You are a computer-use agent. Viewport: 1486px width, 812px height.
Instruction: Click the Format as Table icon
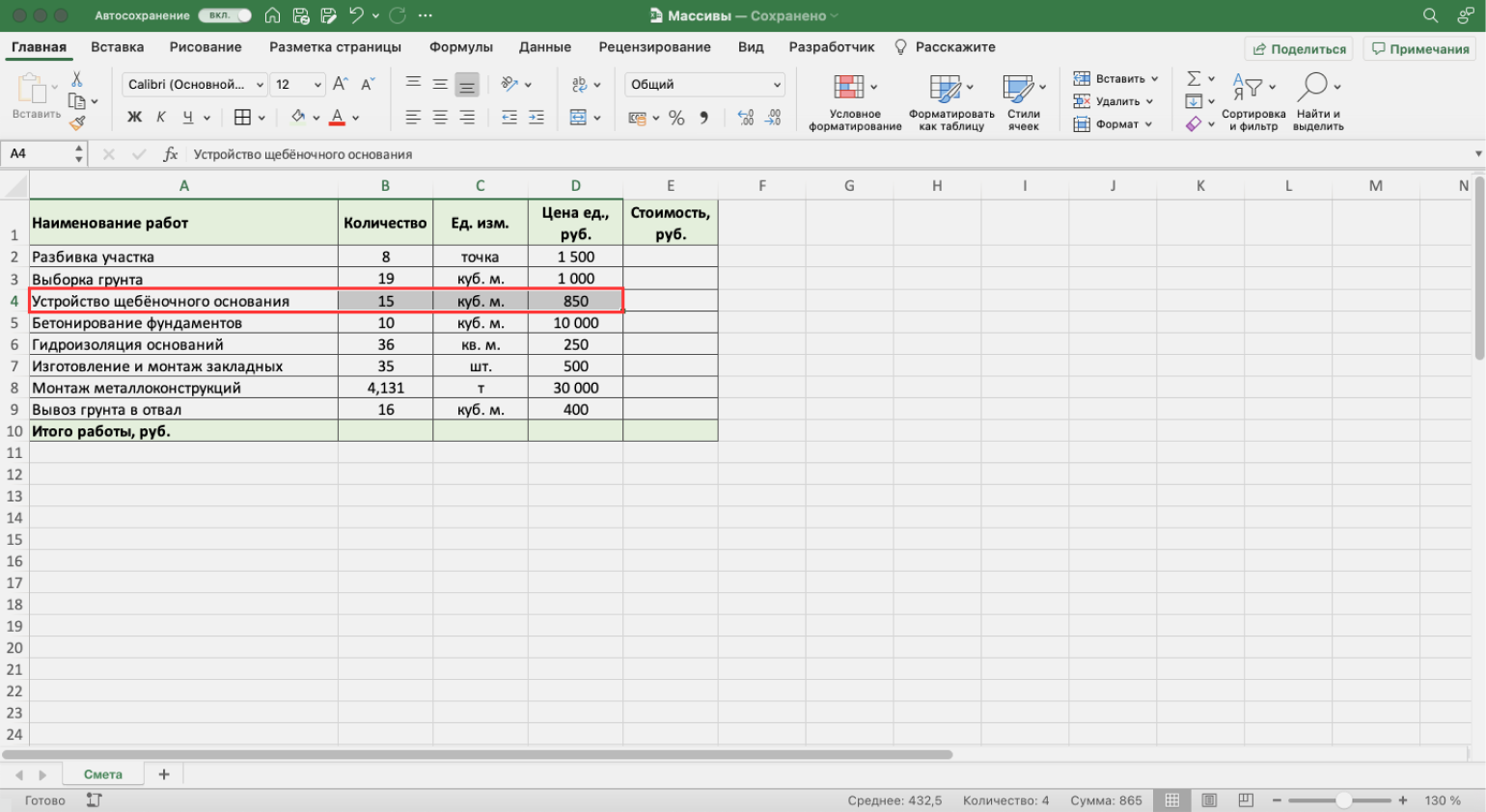pos(945,88)
